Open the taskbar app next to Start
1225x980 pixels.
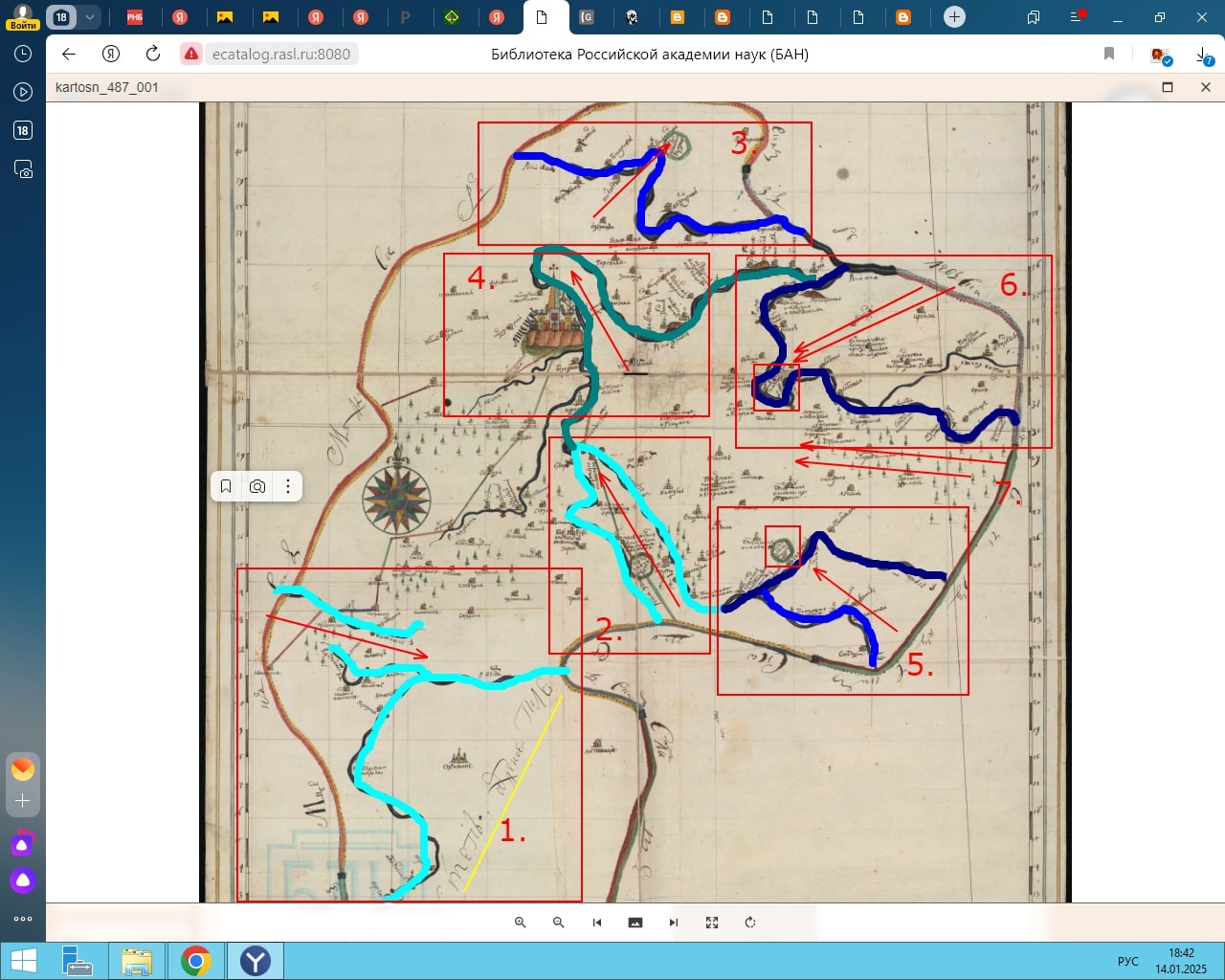pyautogui.click(x=77, y=961)
